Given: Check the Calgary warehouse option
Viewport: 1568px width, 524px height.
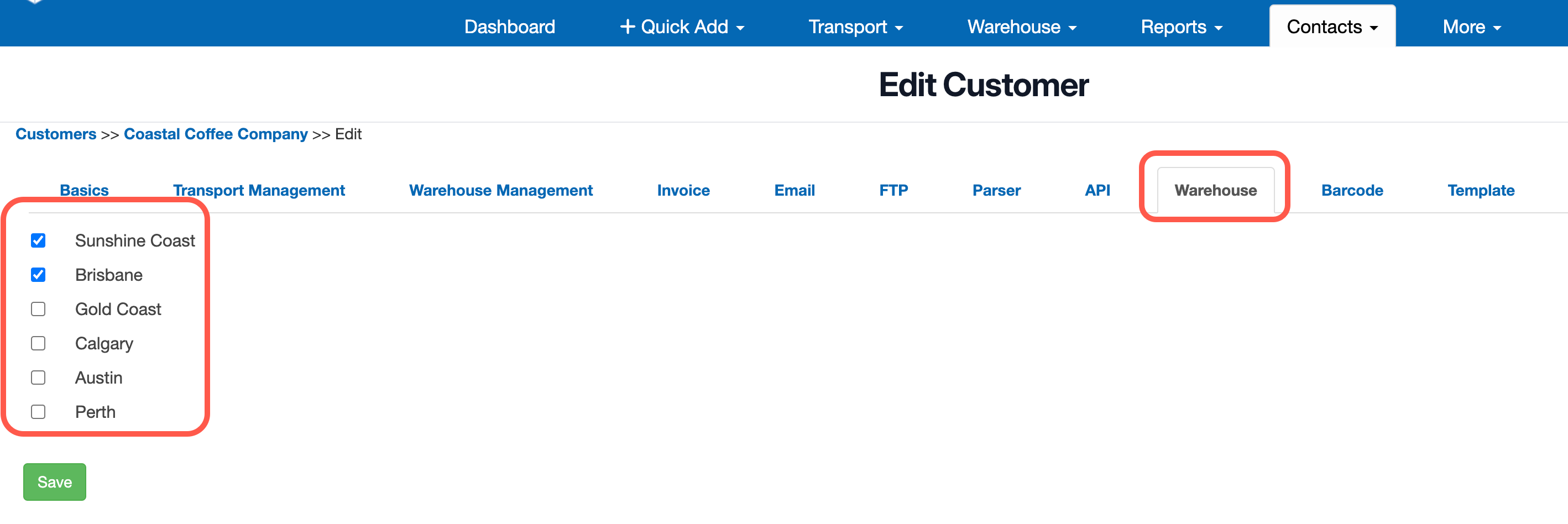Looking at the screenshot, I should click(x=38, y=343).
